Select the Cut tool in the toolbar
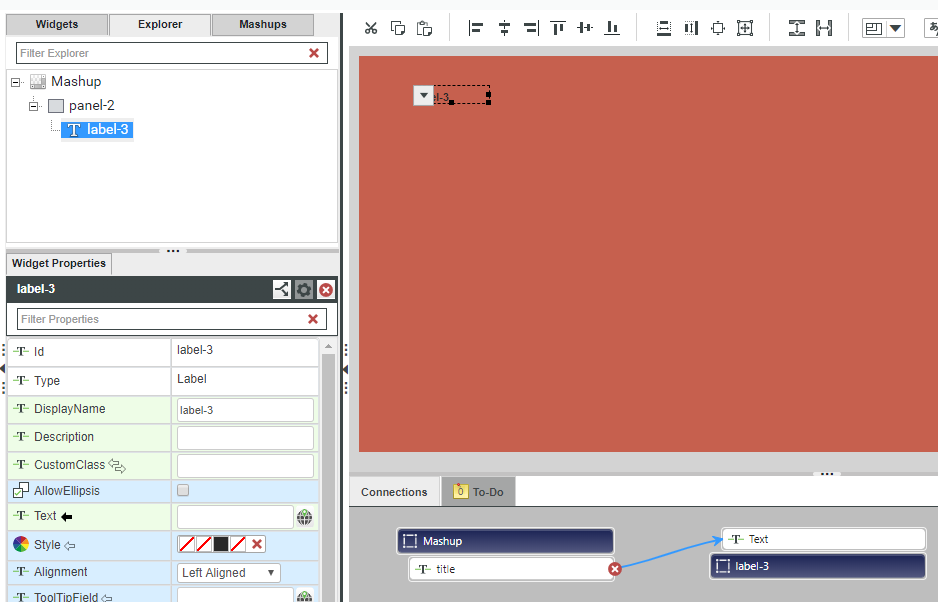 (x=371, y=28)
